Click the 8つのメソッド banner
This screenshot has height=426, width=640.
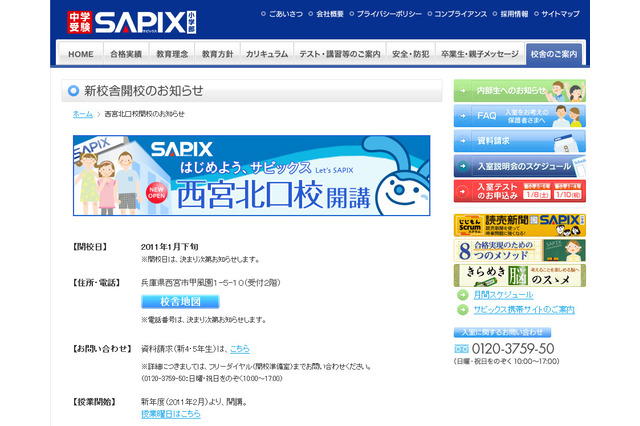[520, 251]
